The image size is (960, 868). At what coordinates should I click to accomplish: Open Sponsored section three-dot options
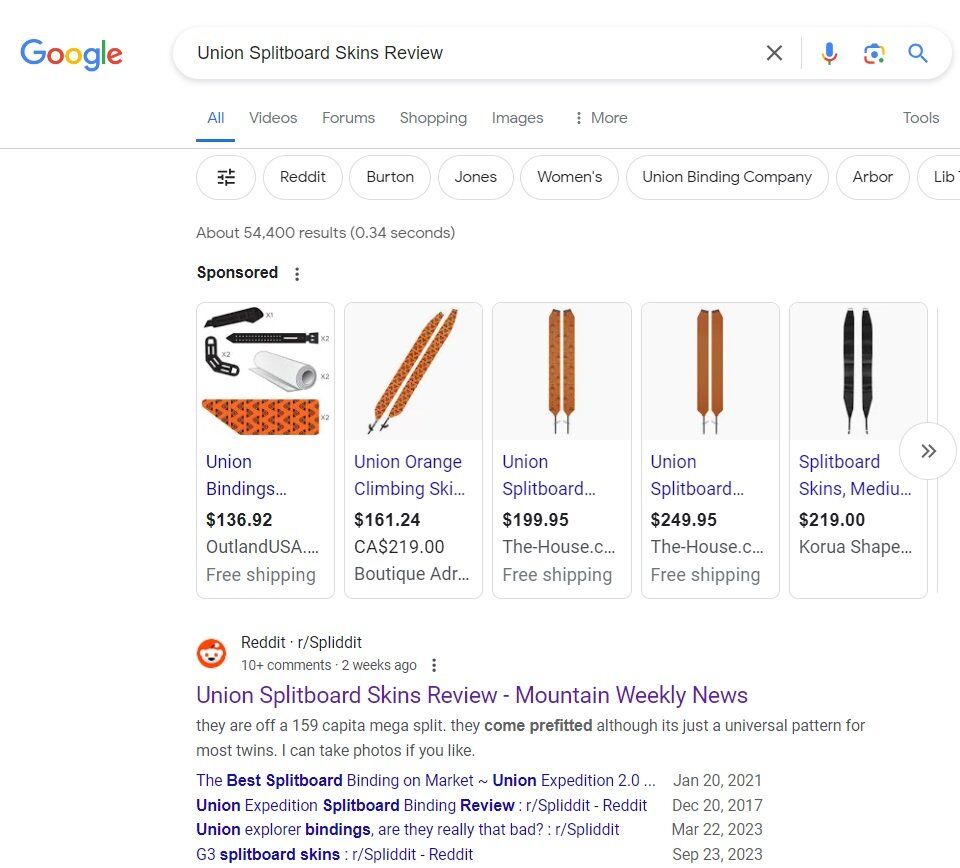[296, 273]
